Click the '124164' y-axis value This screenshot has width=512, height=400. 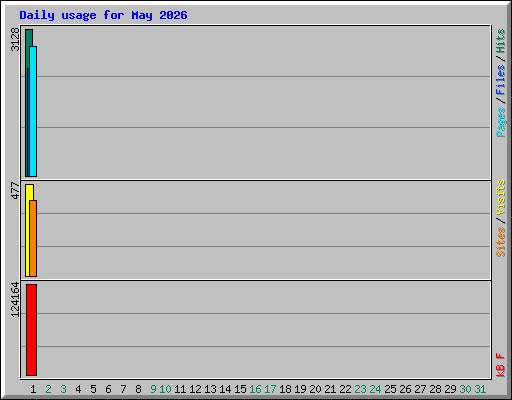click(x=15, y=299)
